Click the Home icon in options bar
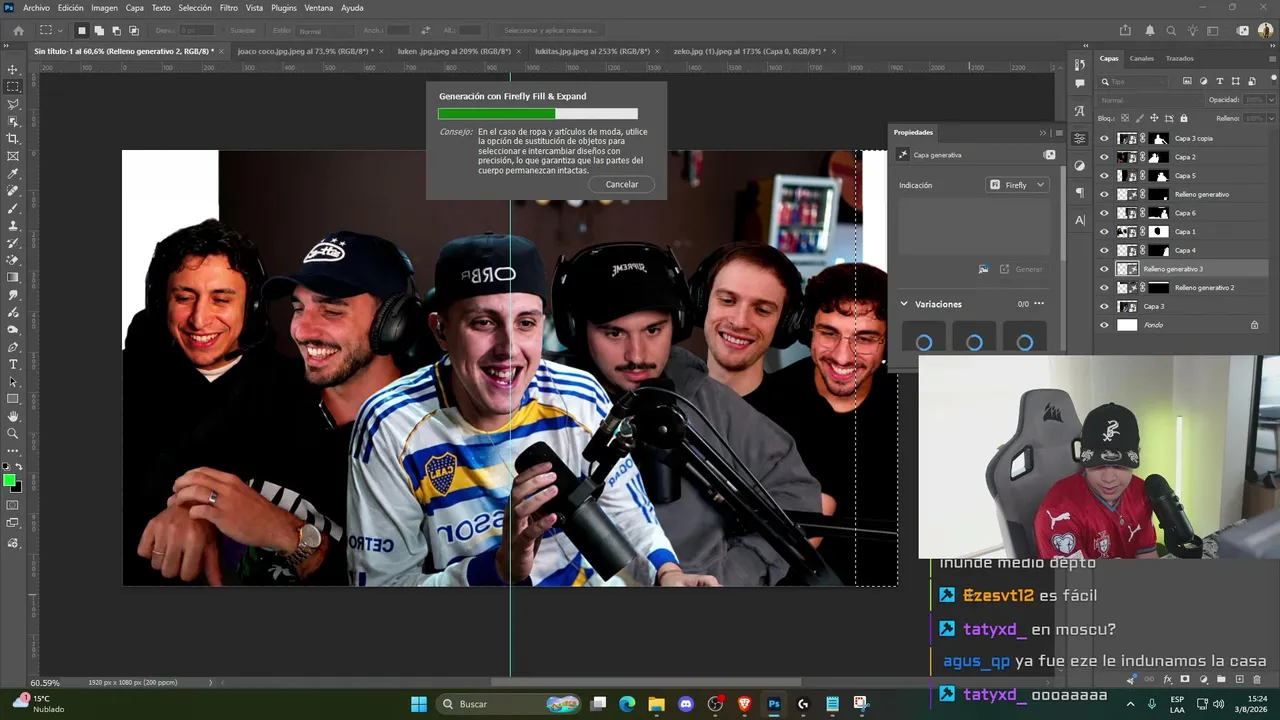This screenshot has width=1280, height=720. pyautogui.click(x=18, y=30)
